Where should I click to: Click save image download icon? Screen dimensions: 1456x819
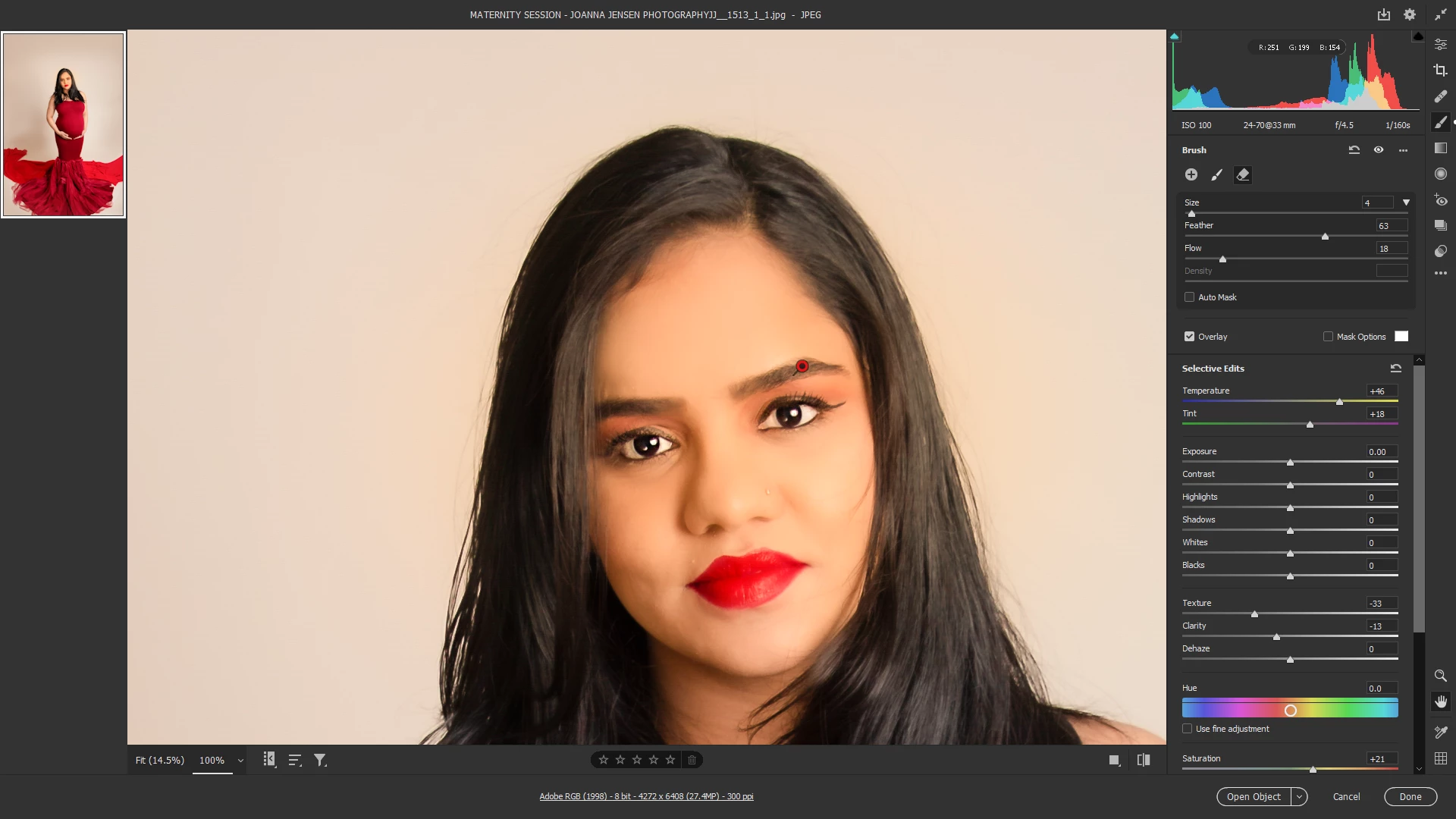1384,14
